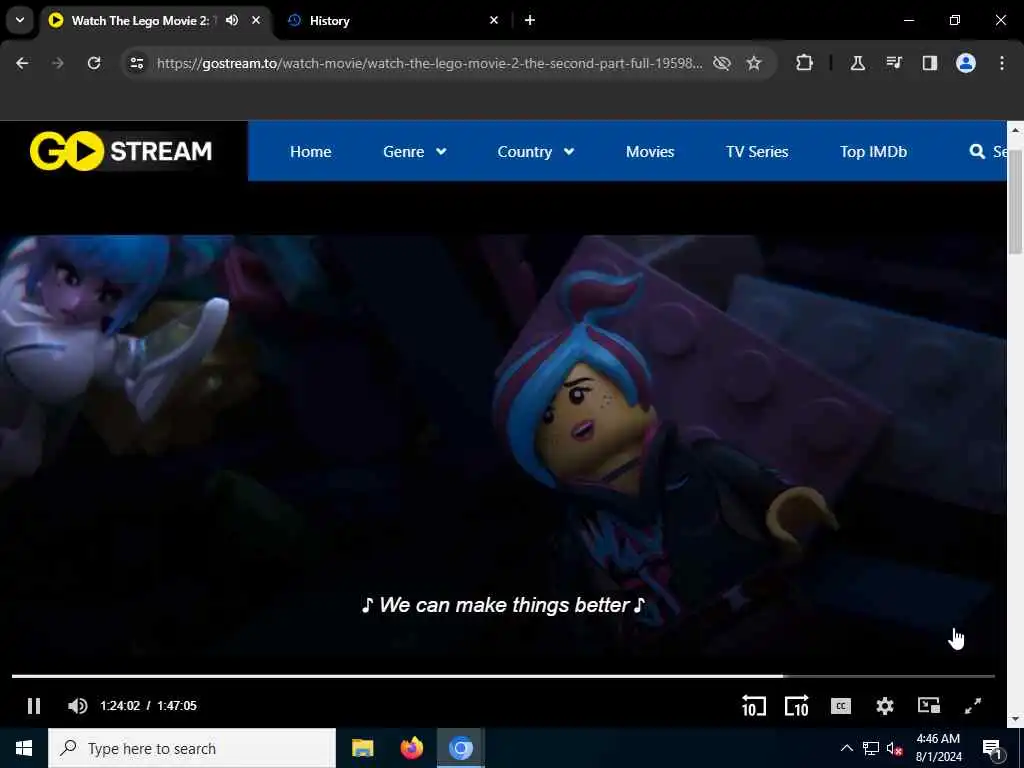Click the taskbar search box

[x=192, y=748]
